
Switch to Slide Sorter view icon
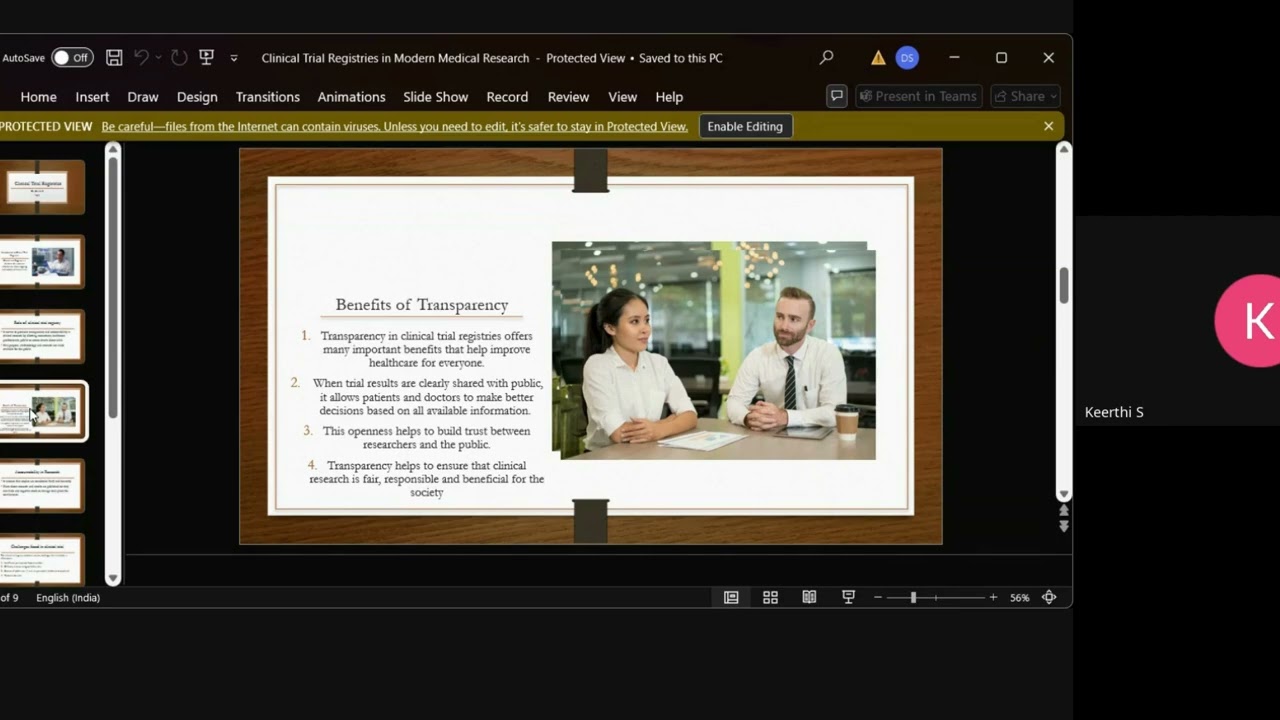(770, 597)
